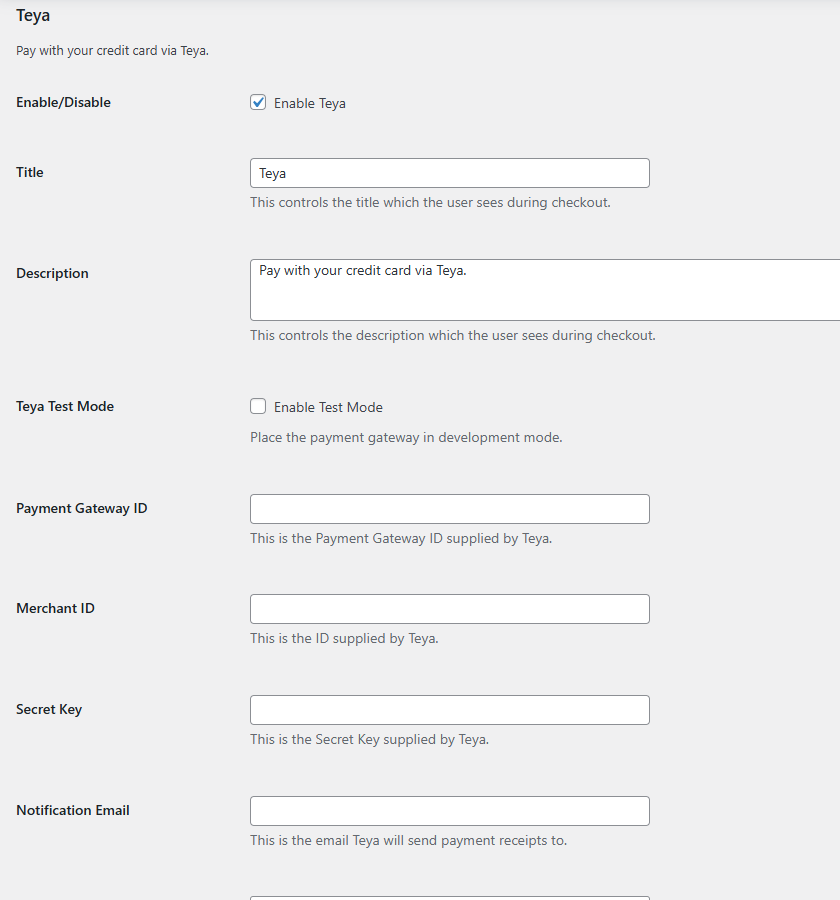This screenshot has height=900, width=840.
Task: Click the 'Merchant ID' field label
Action: (55, 608)
